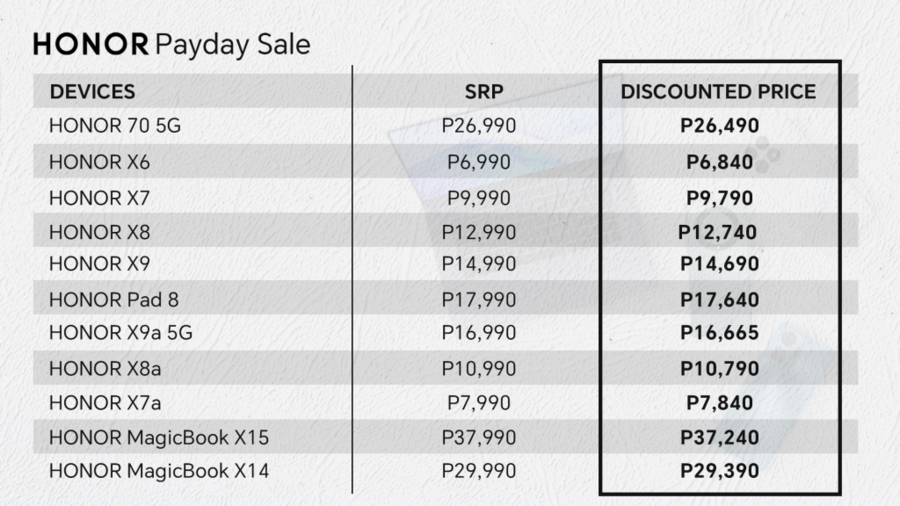This screenshot has width=900, height=506.
Task: Select the SRP column header
Action: coord(484,92)
